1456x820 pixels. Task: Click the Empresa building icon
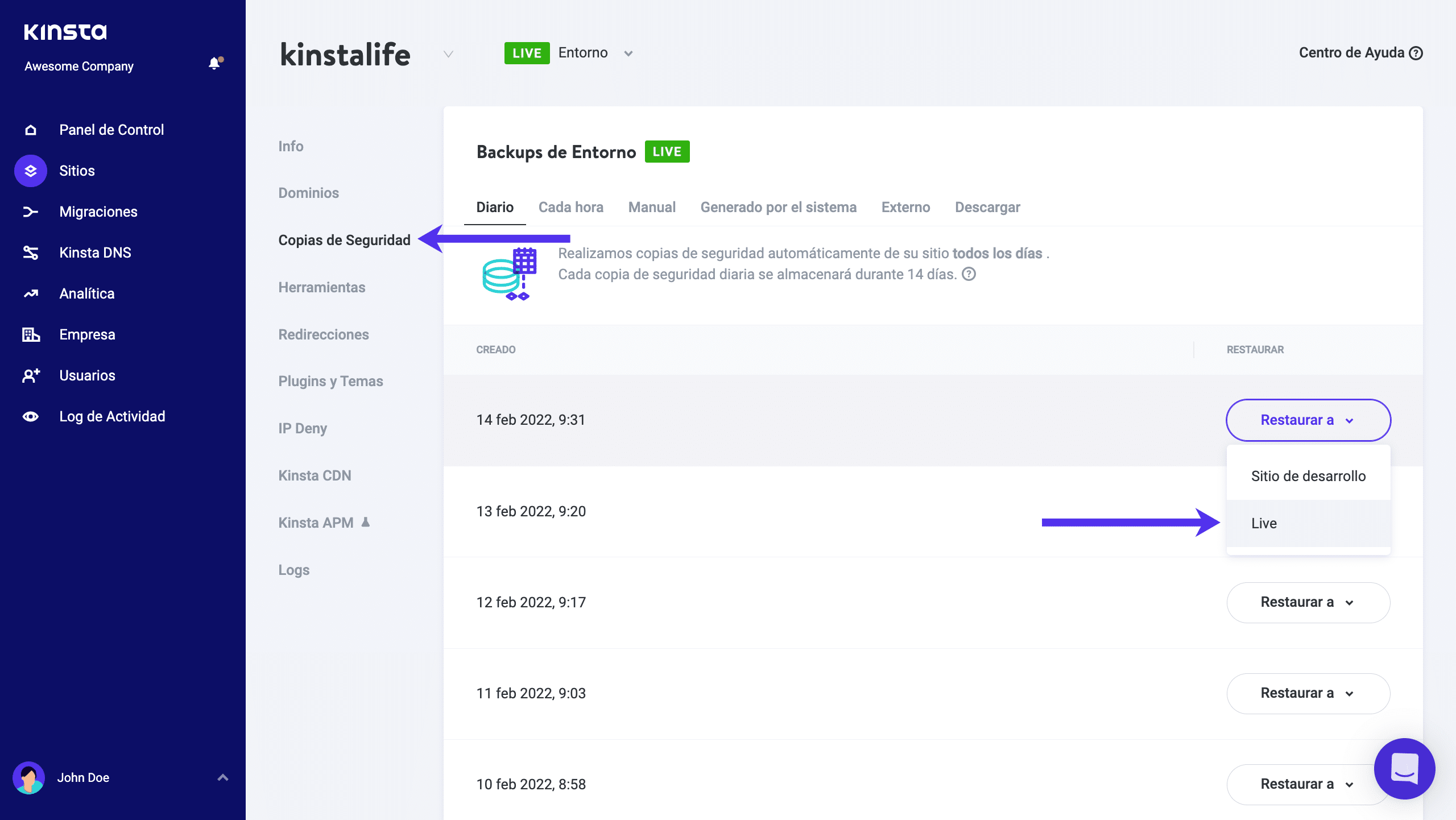[x=31, y=334]
